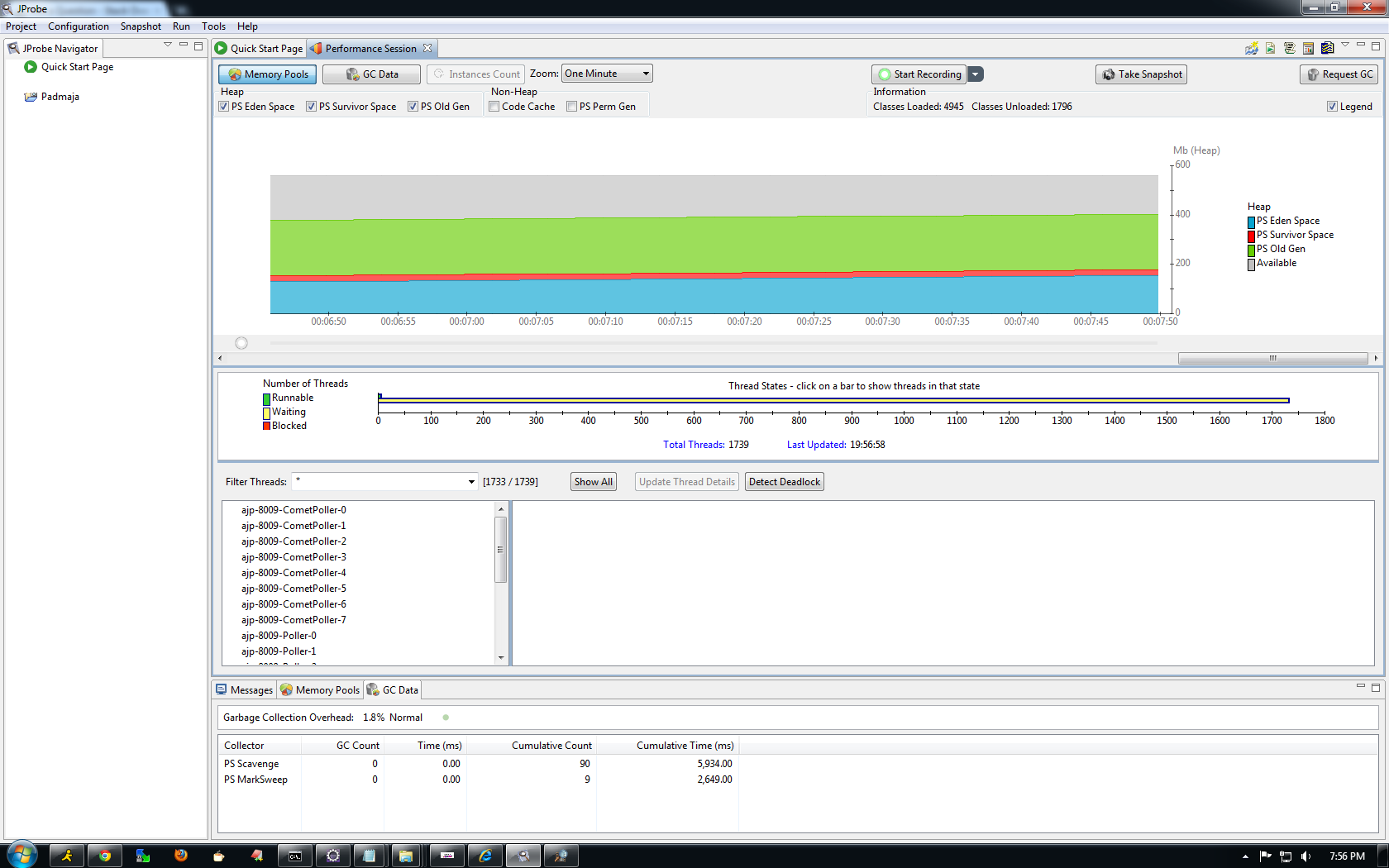Open the Zoom One Minute dropdown
This screenshot has width=1389, height=868.
[607, 74]
